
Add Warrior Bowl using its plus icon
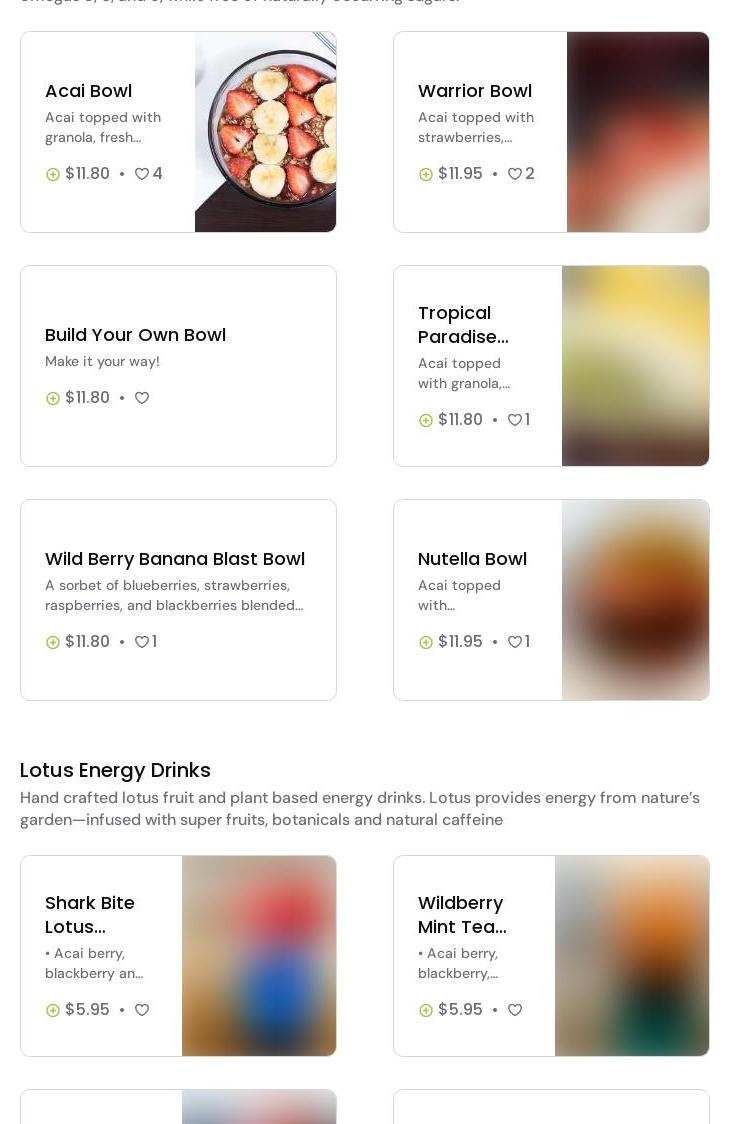[426, 174]
